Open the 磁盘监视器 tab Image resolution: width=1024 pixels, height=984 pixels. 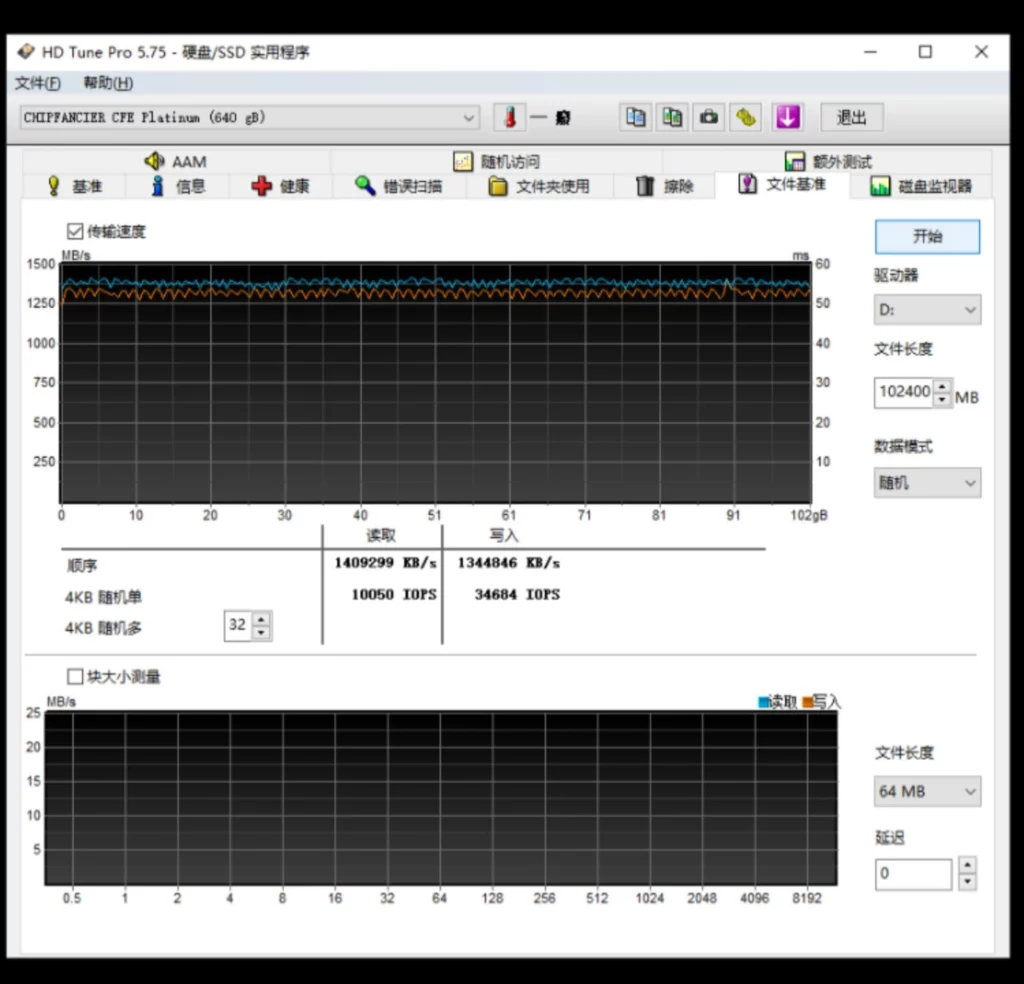[x=921, y=186]
